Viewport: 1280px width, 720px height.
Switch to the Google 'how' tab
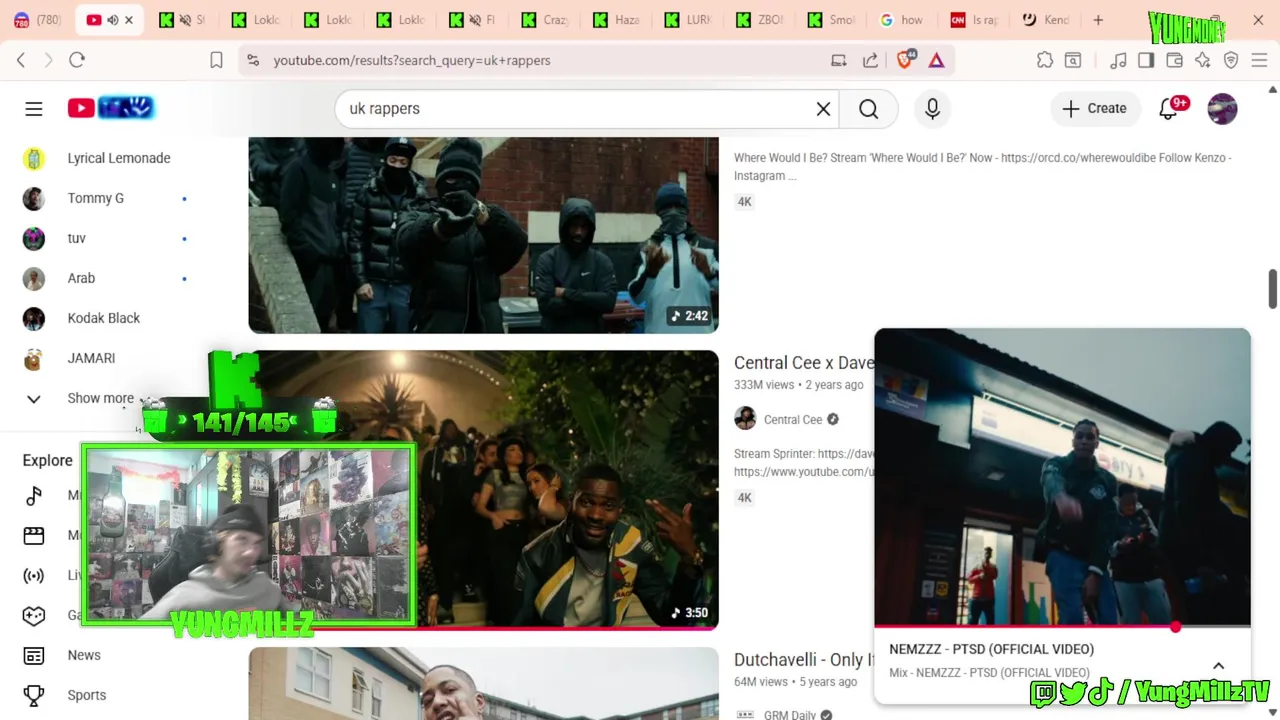[x=903, y=20]
